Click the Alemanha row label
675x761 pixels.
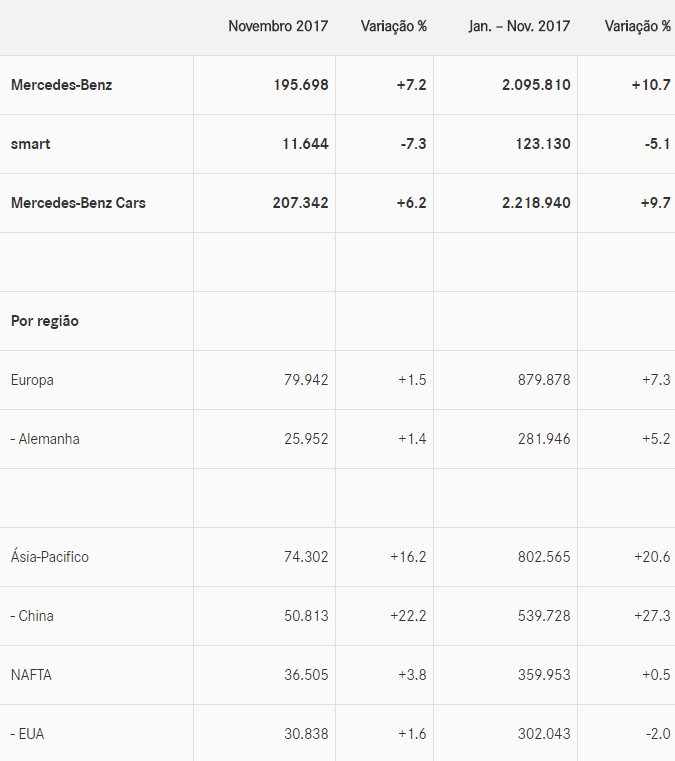(45, 439)
